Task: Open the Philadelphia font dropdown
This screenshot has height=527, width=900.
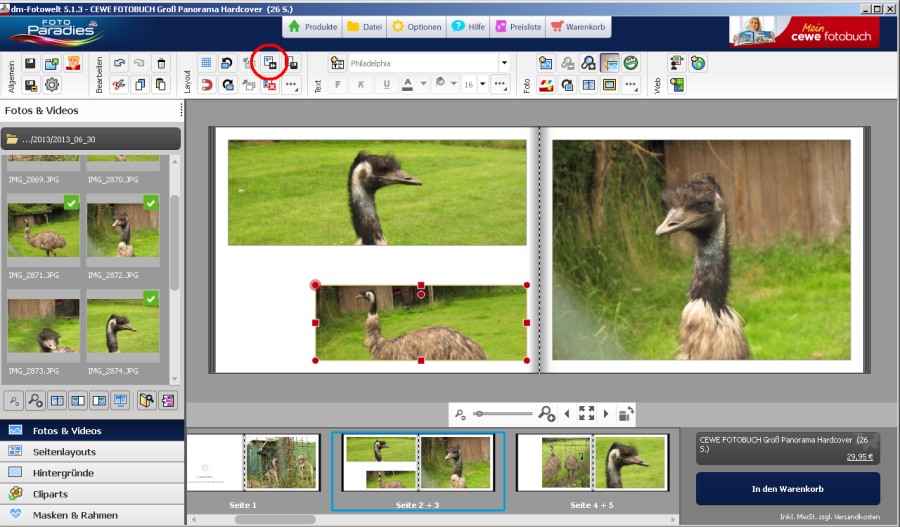Action: click(503, 63)
